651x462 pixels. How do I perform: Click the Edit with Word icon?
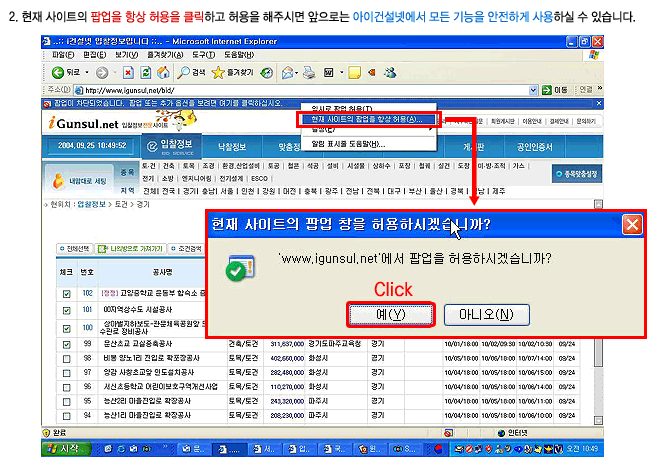[x=329, y=73]
